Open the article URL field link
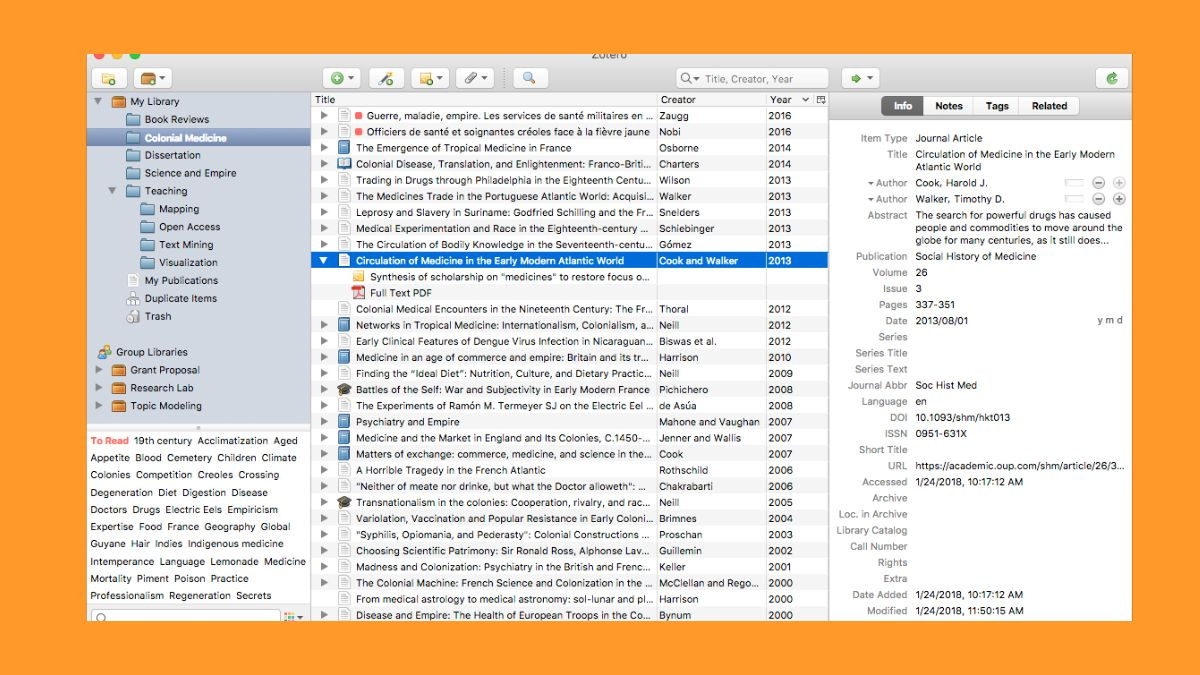Viewport: 1200px width, 675px height. coord(1019,466)
